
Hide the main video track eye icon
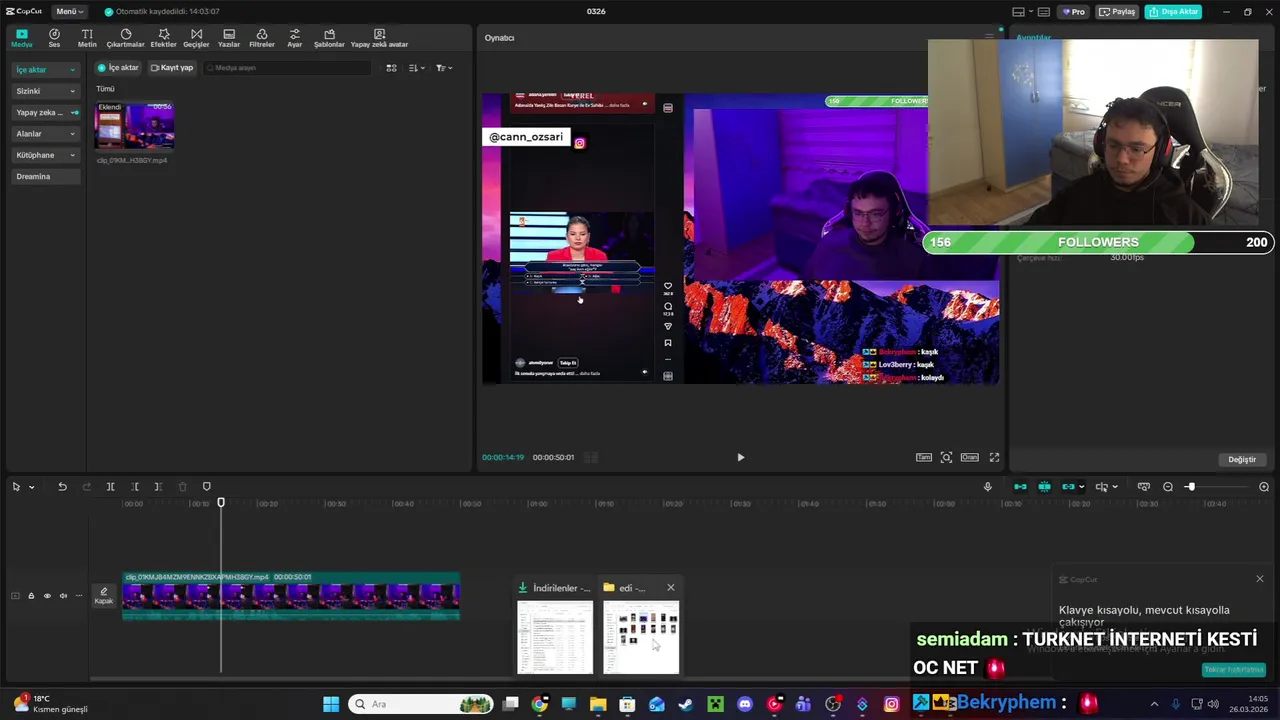47,596
